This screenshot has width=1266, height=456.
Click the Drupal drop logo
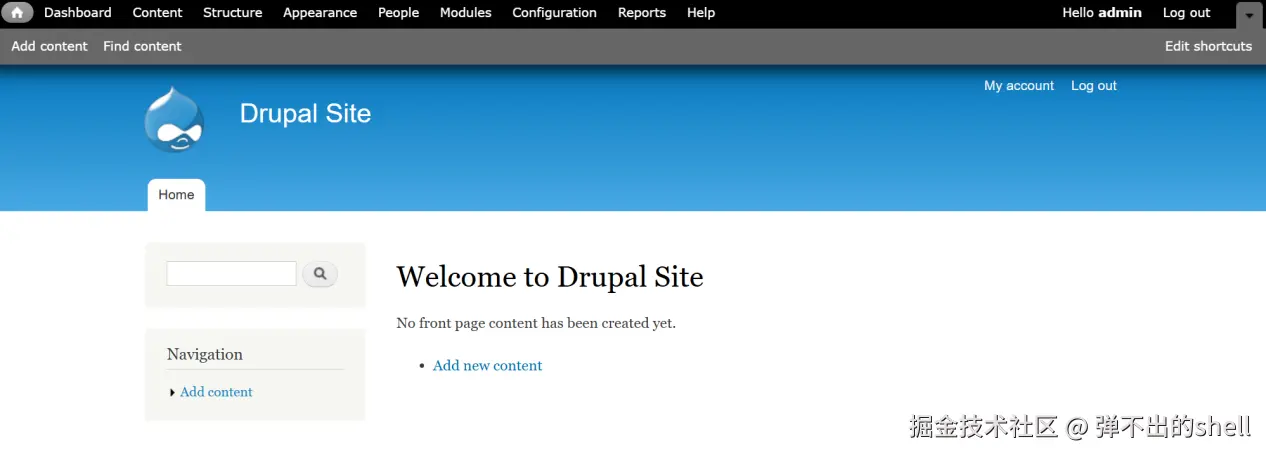174,119
